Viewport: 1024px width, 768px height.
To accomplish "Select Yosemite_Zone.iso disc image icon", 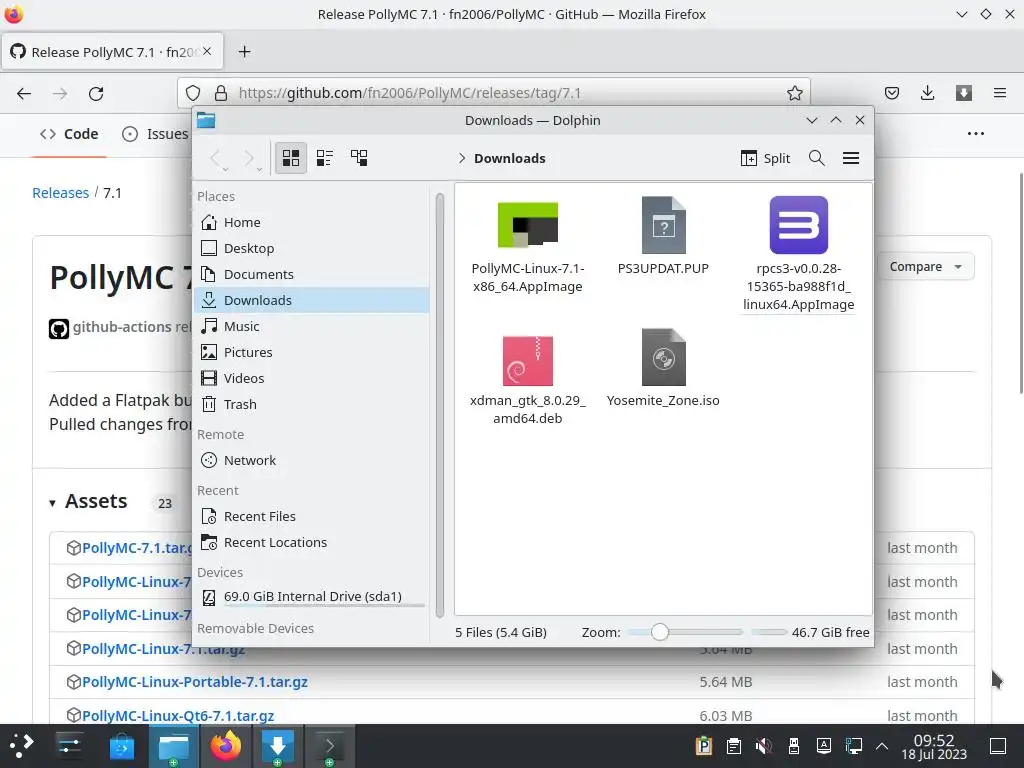I will coord(664,357).
